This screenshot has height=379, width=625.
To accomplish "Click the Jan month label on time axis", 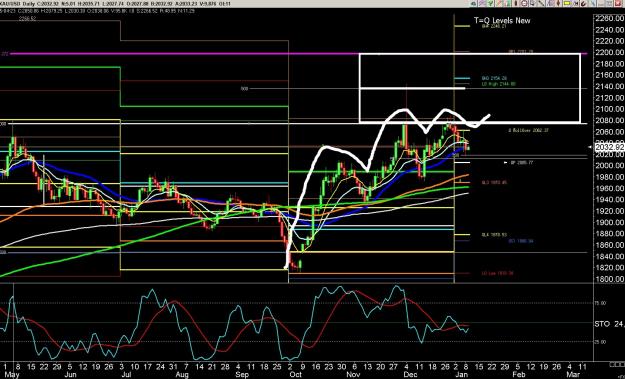I will pyautogui.click(x=461, y=375).
